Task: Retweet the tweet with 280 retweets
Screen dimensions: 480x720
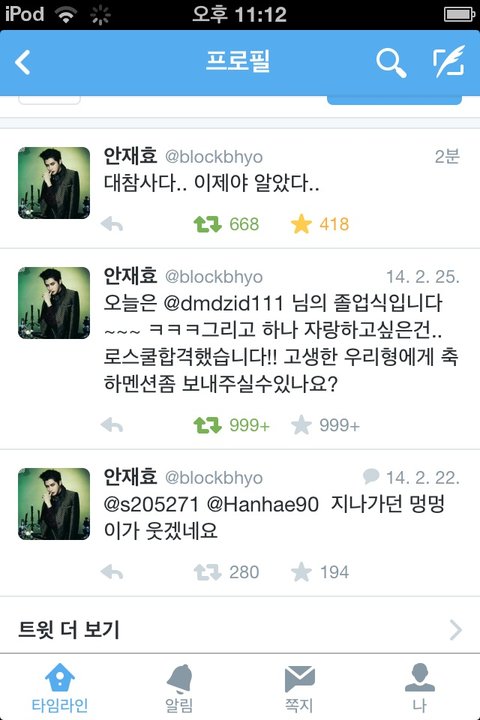Action: tap(208, 572)
